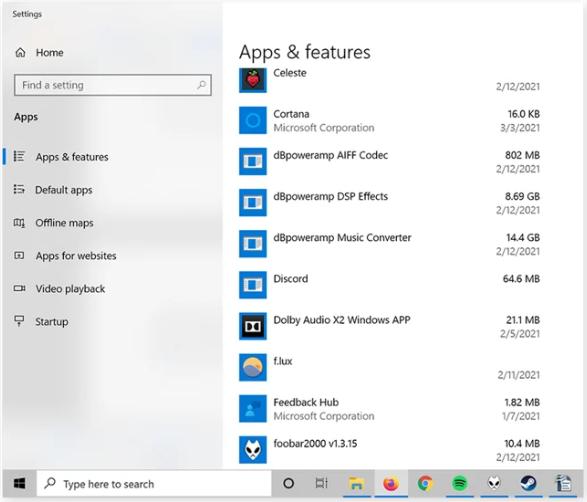Click the 3/3/2021 install date
587x502 pixels.
520,128
